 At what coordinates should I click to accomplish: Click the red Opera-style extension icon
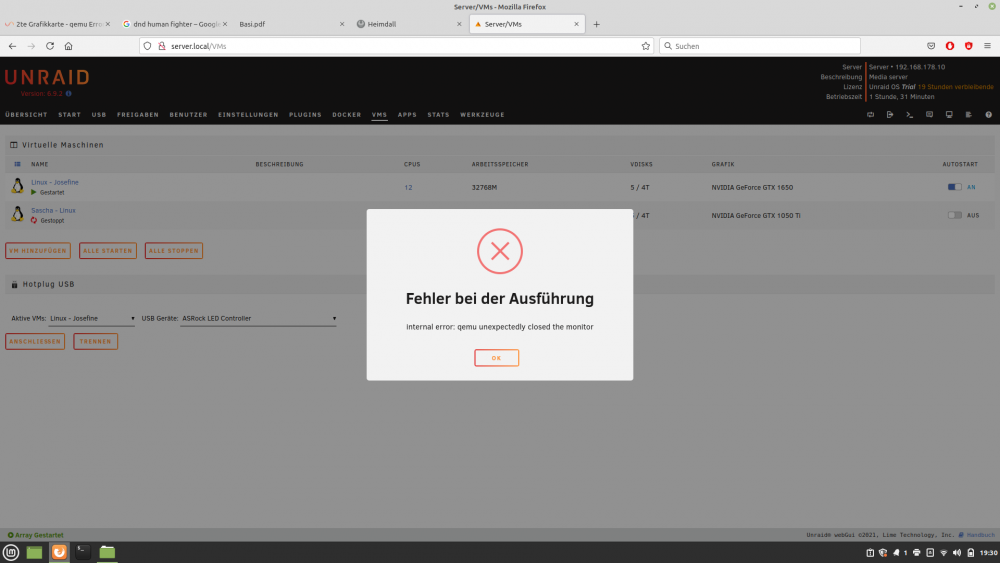[x=950, y=46]
